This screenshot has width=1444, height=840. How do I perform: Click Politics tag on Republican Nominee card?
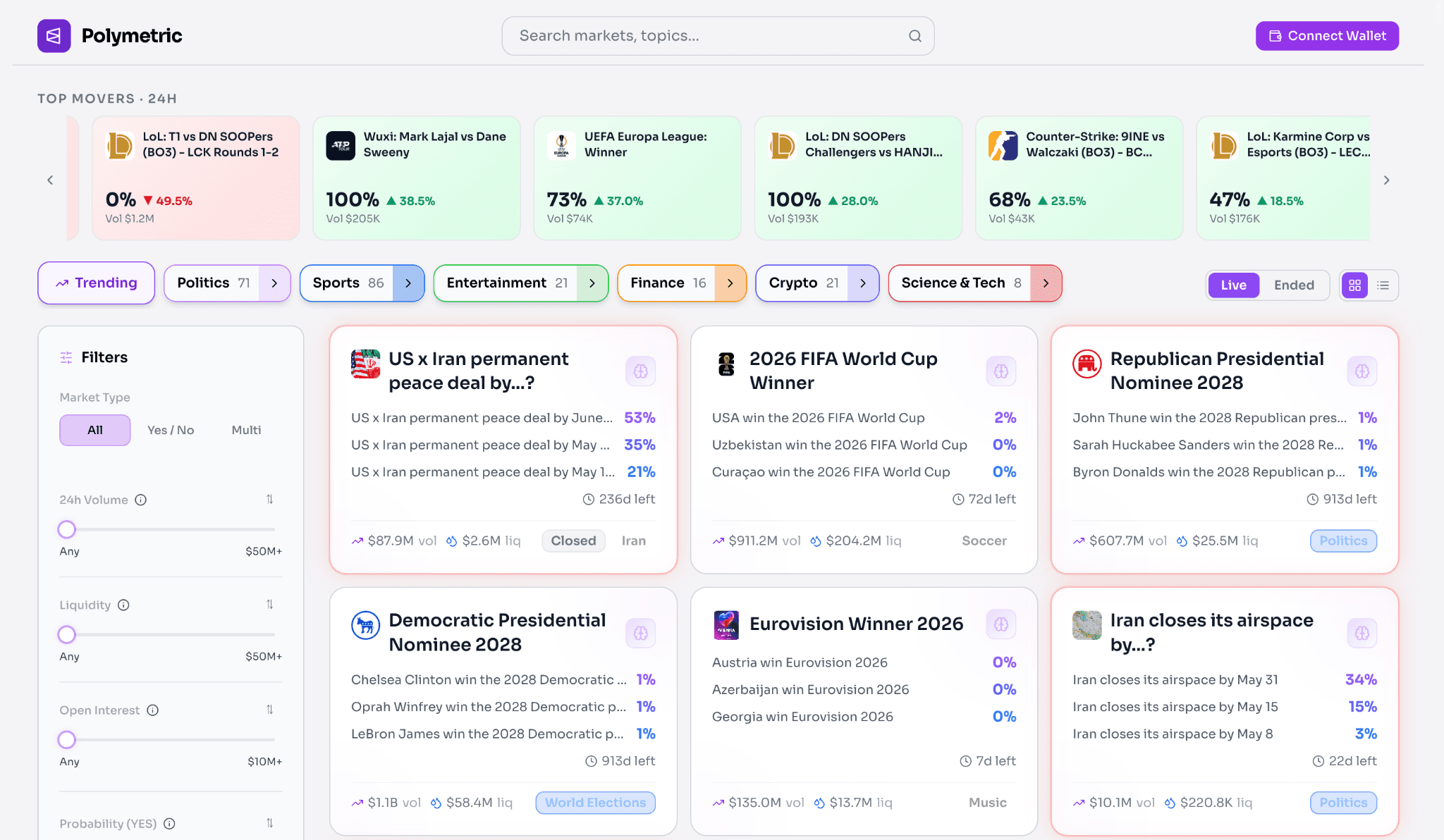pyautogui.click(x=1343, y=541)
